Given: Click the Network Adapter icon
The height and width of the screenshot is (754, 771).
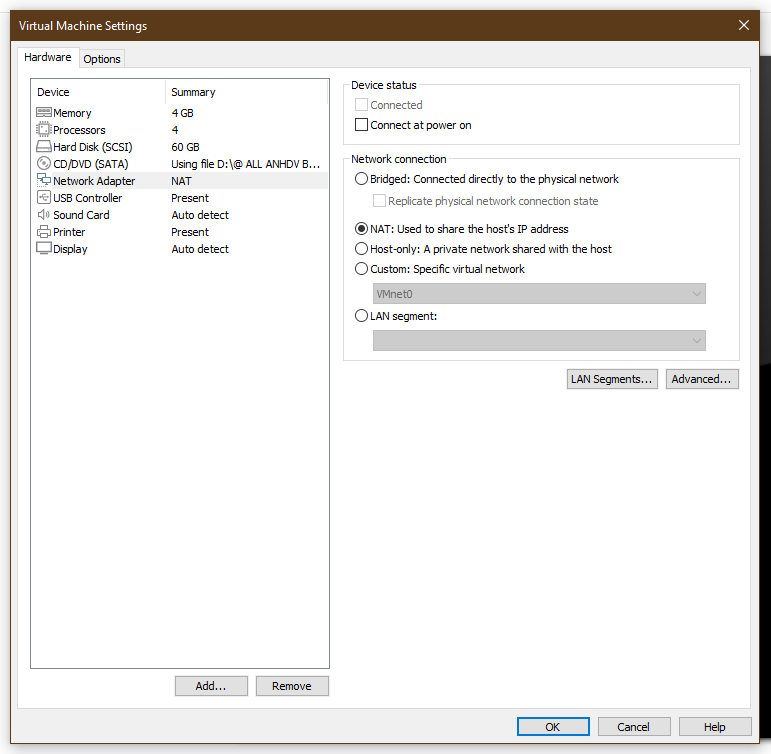Looking at the screenshot, I should tap(44, 181).
